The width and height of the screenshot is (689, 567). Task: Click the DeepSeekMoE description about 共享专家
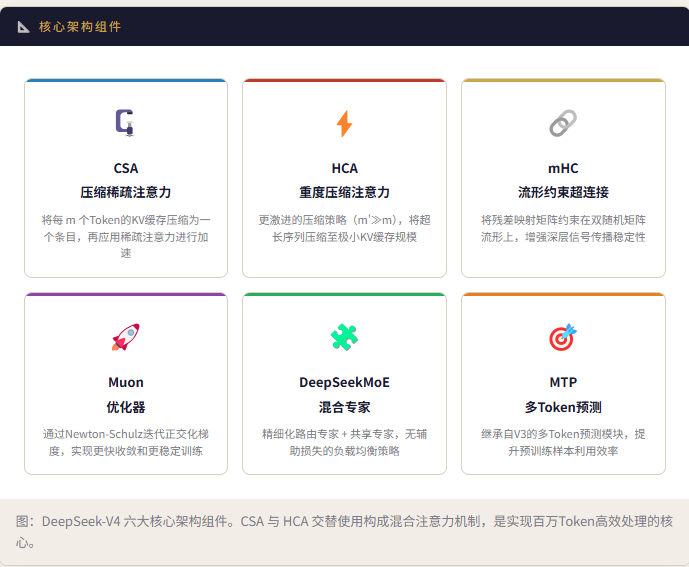(344, 442)
